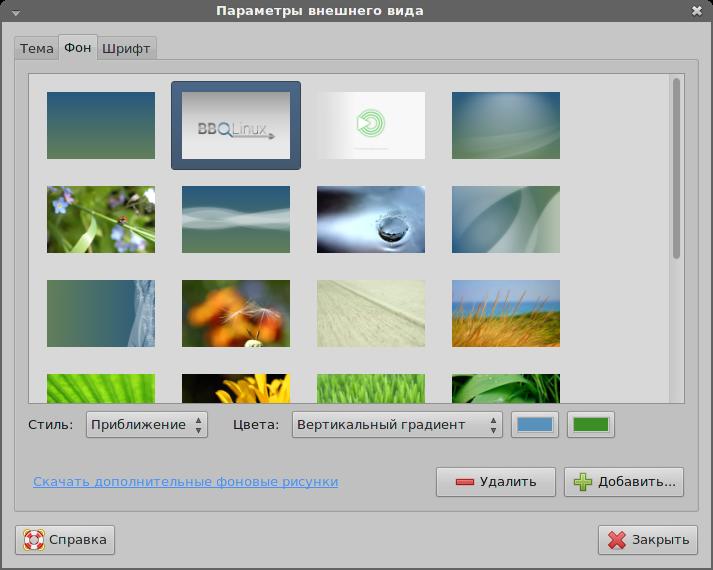Click the Удалить button
Screen dimensions: 713x570
tap(496, 482)
